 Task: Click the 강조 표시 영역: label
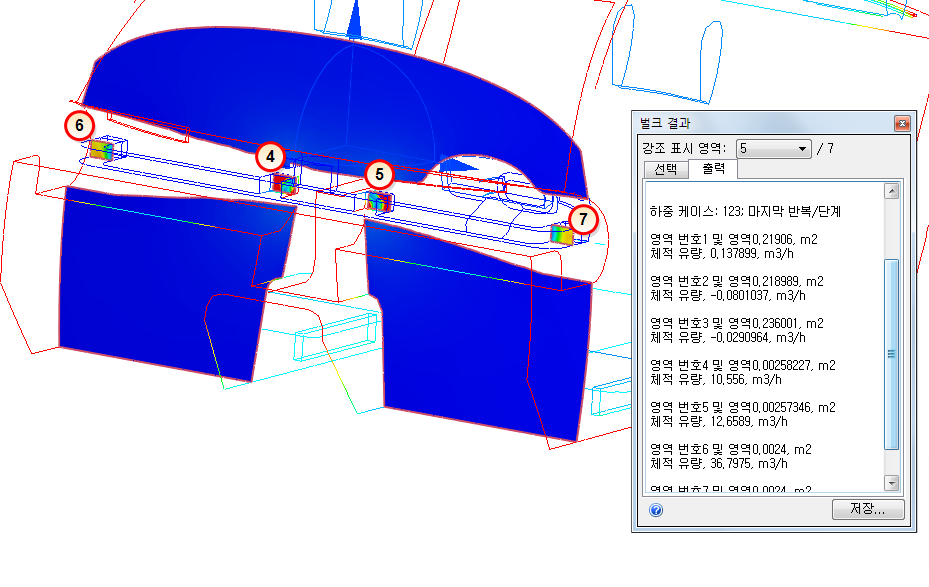684,149
